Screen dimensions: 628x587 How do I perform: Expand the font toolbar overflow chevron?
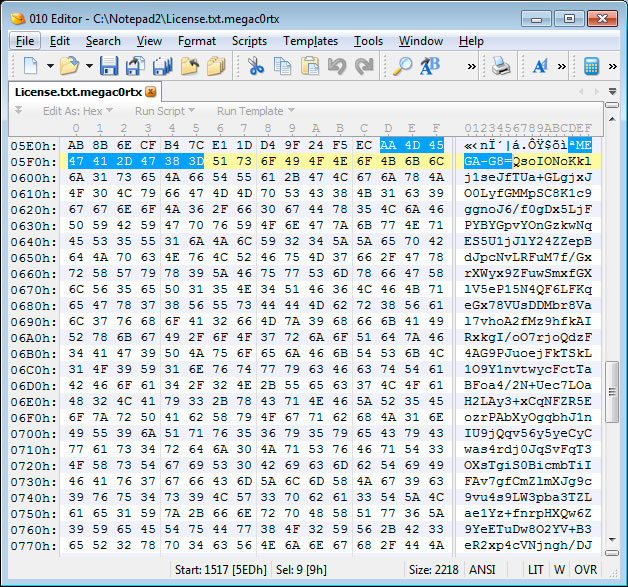pyautogui.click(x=562, y=66)
